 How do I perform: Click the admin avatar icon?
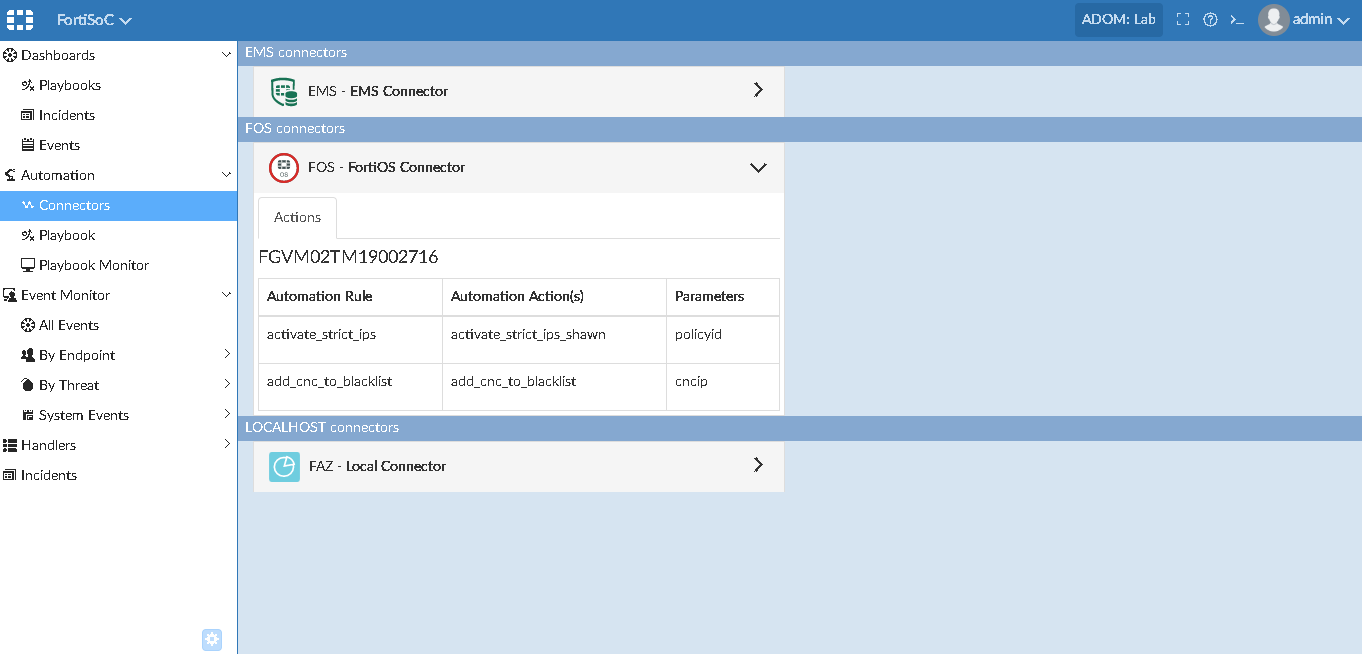coord(1273,19)
